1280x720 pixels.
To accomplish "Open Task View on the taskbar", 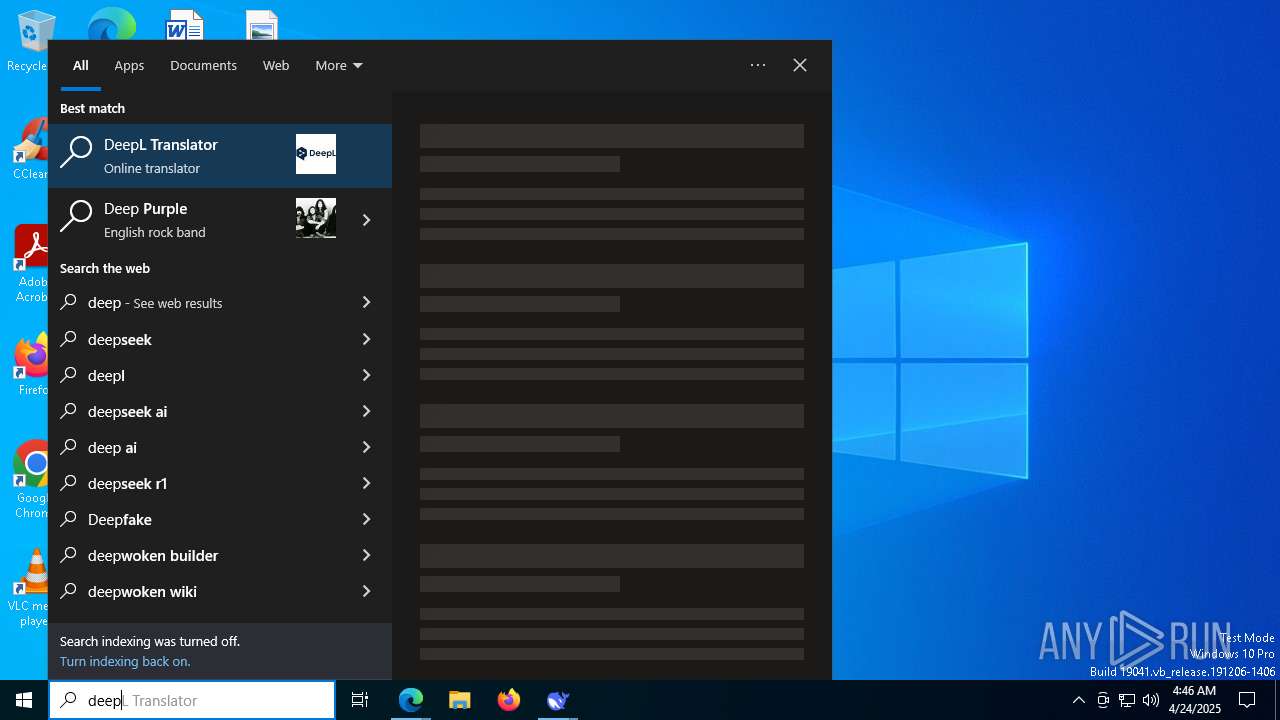I will tap(360, 700).
